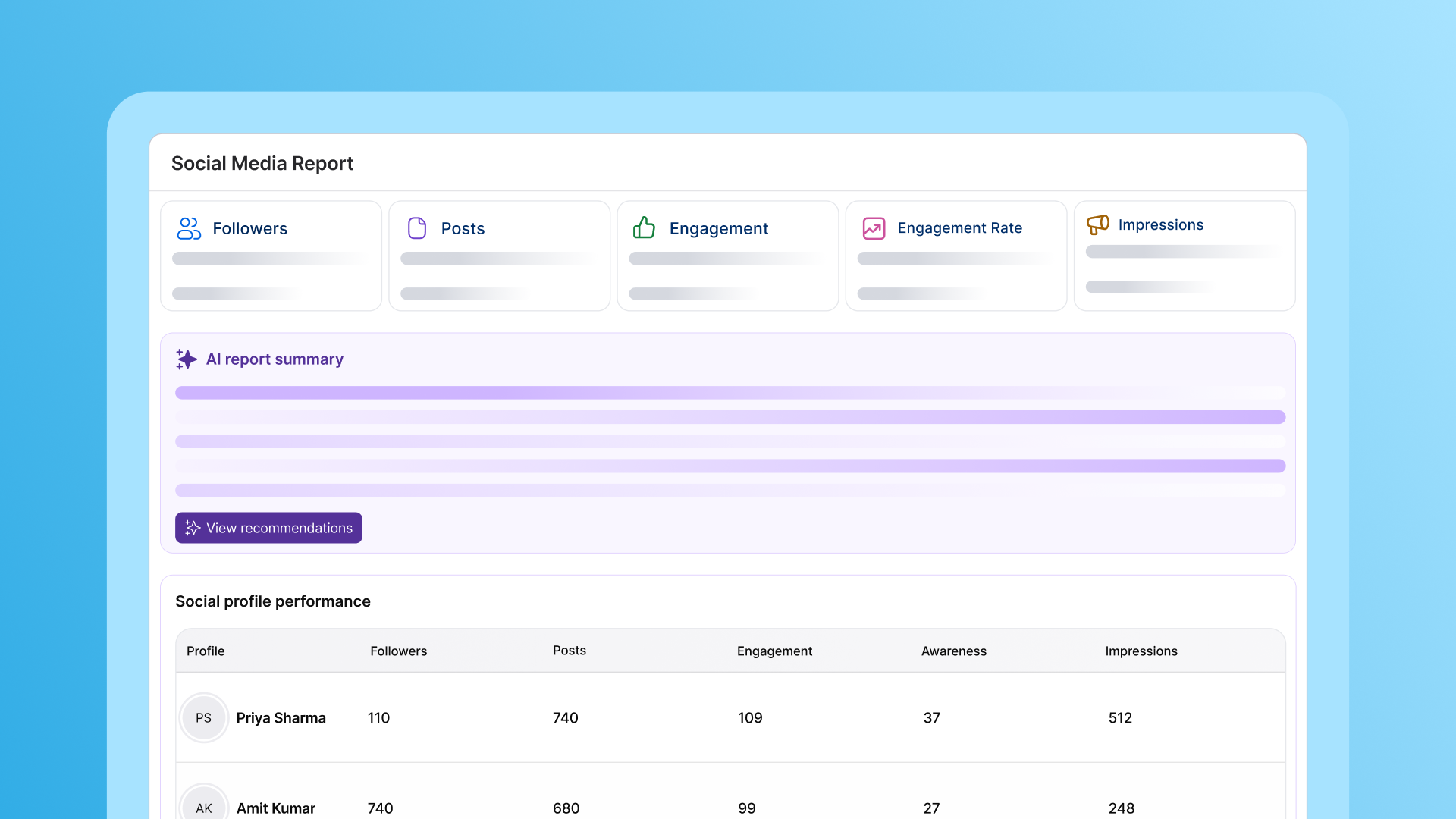Select the Impressions metric card title
This screenshot has height=819, width=1456.
(1161, 225)
